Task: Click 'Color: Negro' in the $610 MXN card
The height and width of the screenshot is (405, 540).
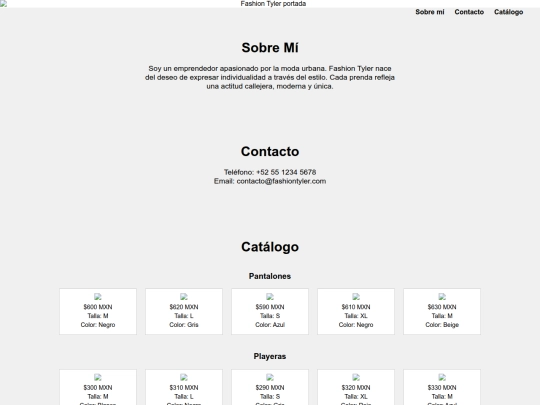Action: (x=356, y=325)
